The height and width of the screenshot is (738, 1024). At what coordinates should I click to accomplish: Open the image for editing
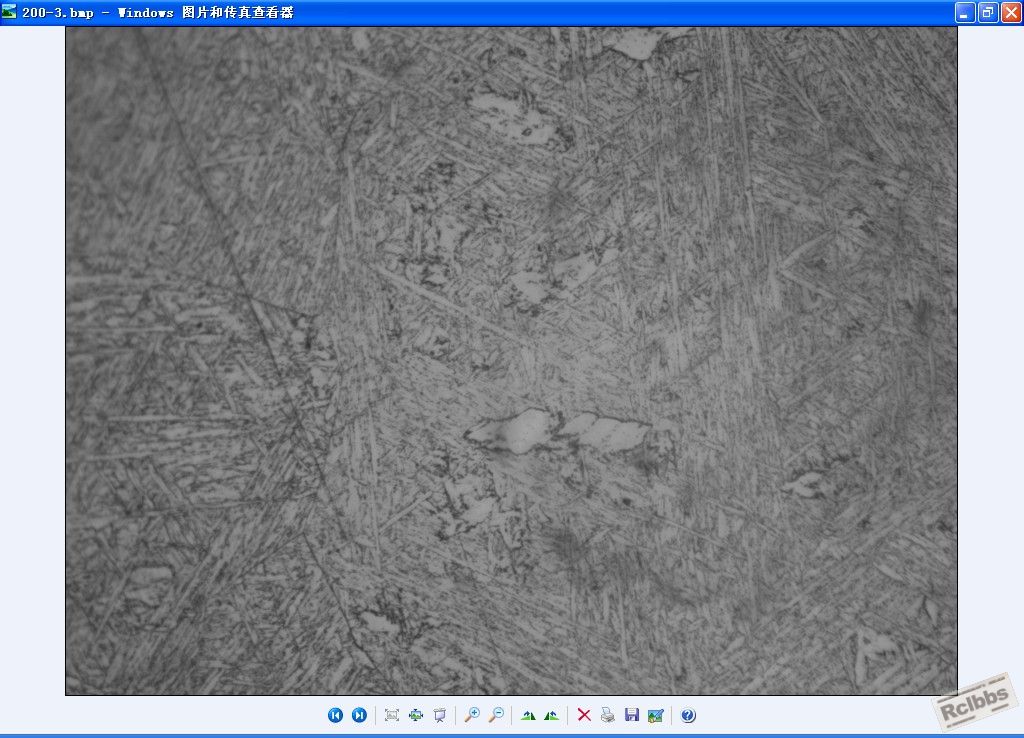tap(656, 715)
